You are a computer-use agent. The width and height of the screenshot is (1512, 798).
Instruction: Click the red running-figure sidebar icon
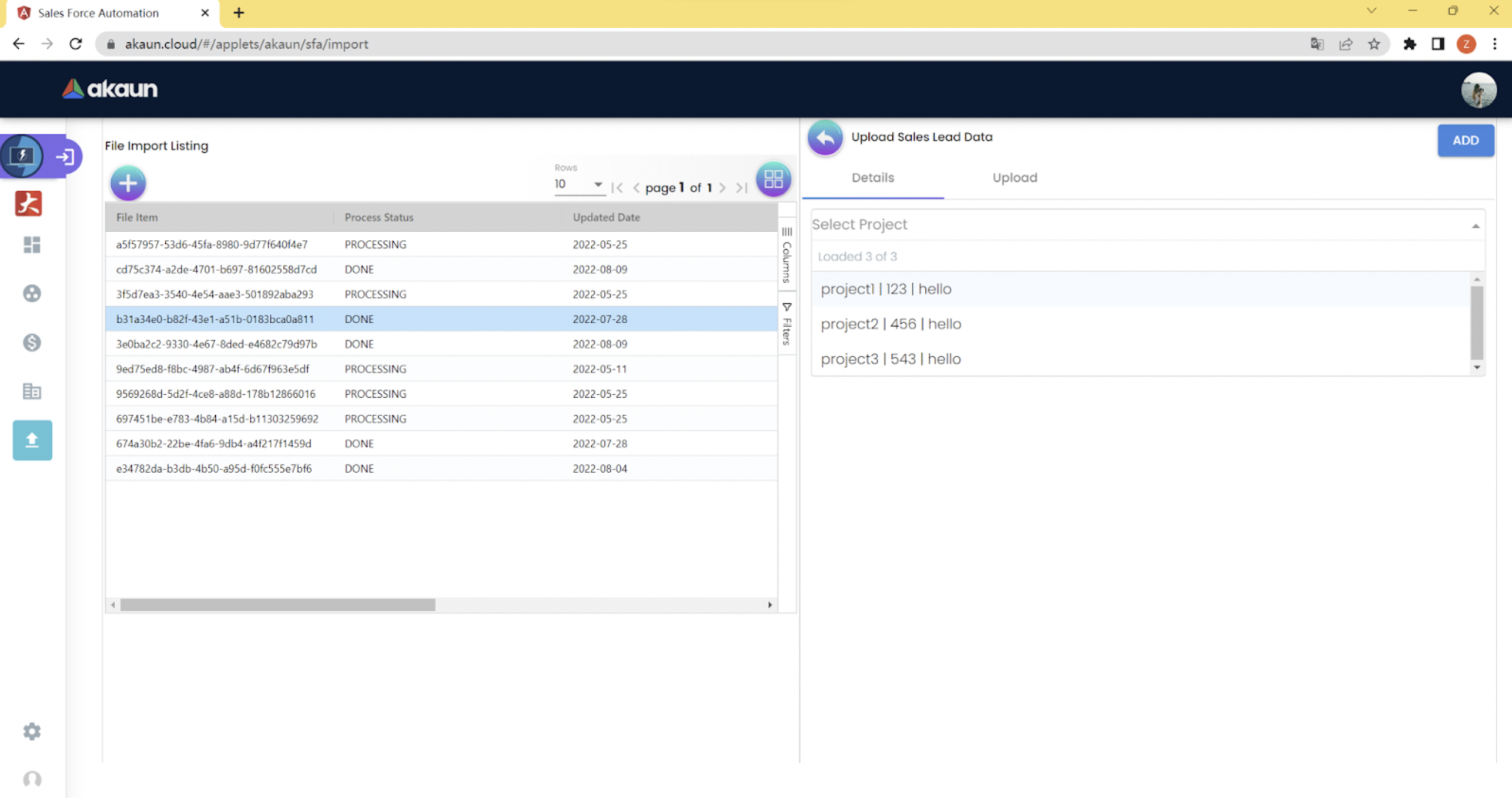29,203
